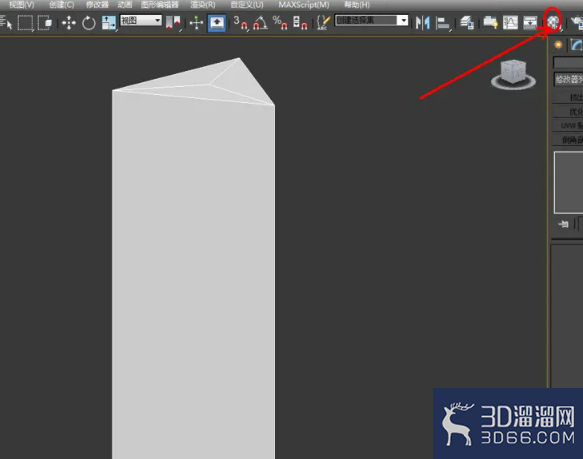Screen dimensions: 583x459
Task: Click the object name input field
Action: pyautogui.click(x=568, y=62)
